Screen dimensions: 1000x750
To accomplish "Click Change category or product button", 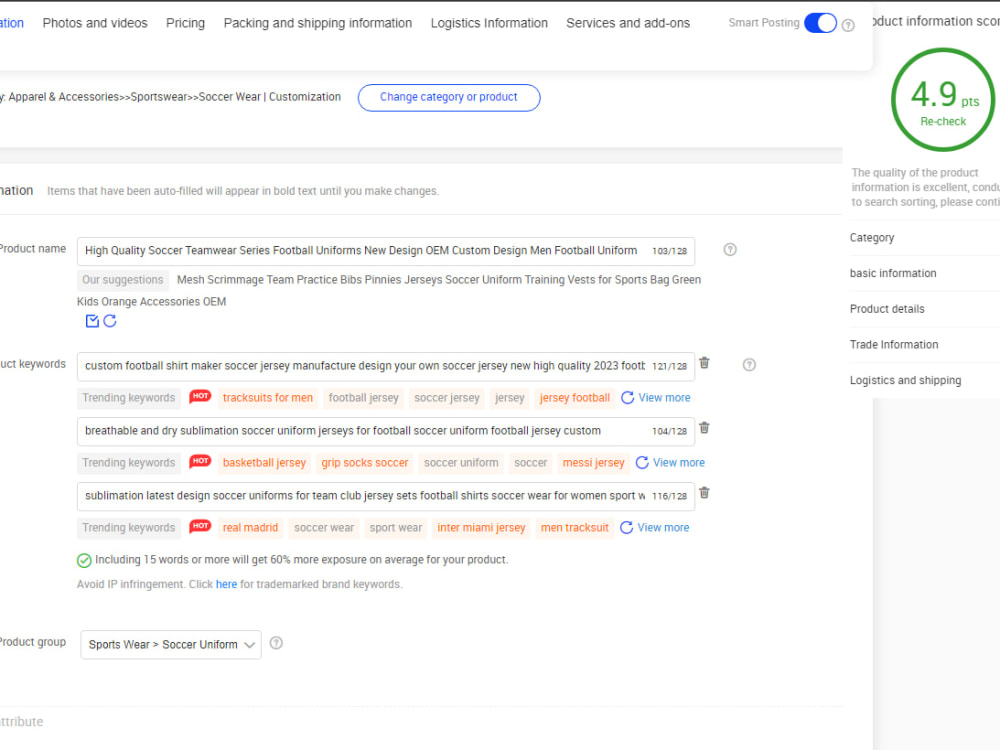I will (449, 97).
